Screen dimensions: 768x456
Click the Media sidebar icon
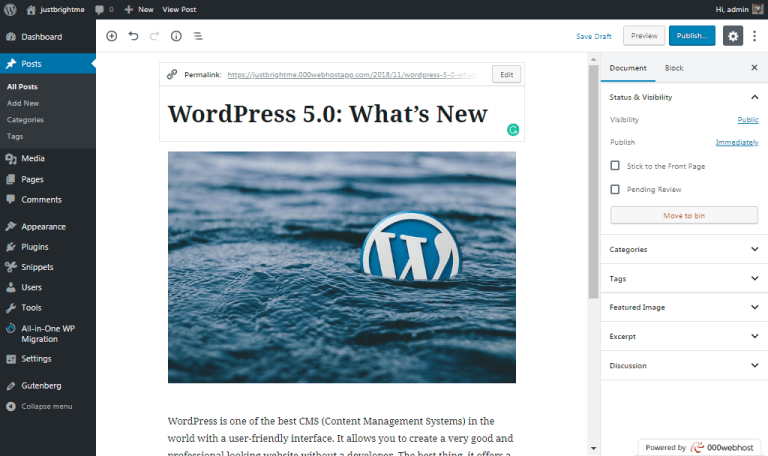pos(11,158)
